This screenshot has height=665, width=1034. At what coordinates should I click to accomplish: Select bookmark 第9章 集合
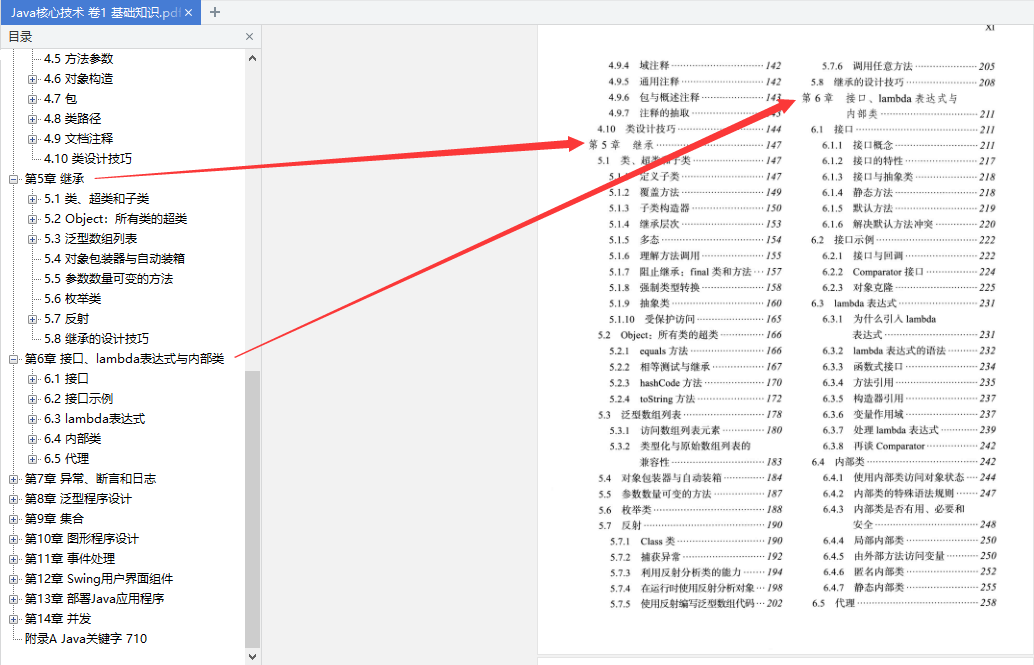click(55, 519)
